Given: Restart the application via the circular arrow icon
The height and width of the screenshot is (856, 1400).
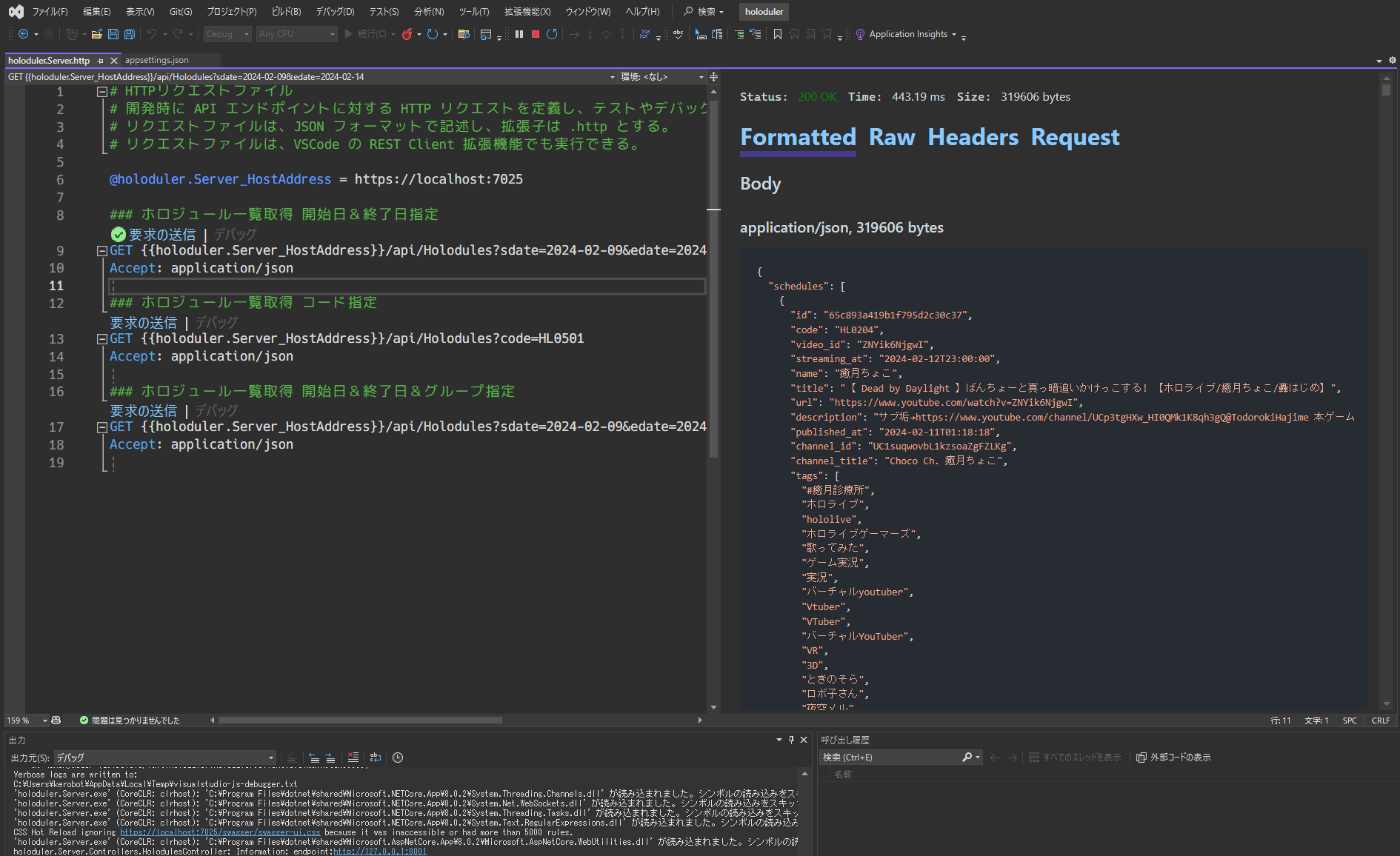Looking at the screenshot, I should [550, 34].
